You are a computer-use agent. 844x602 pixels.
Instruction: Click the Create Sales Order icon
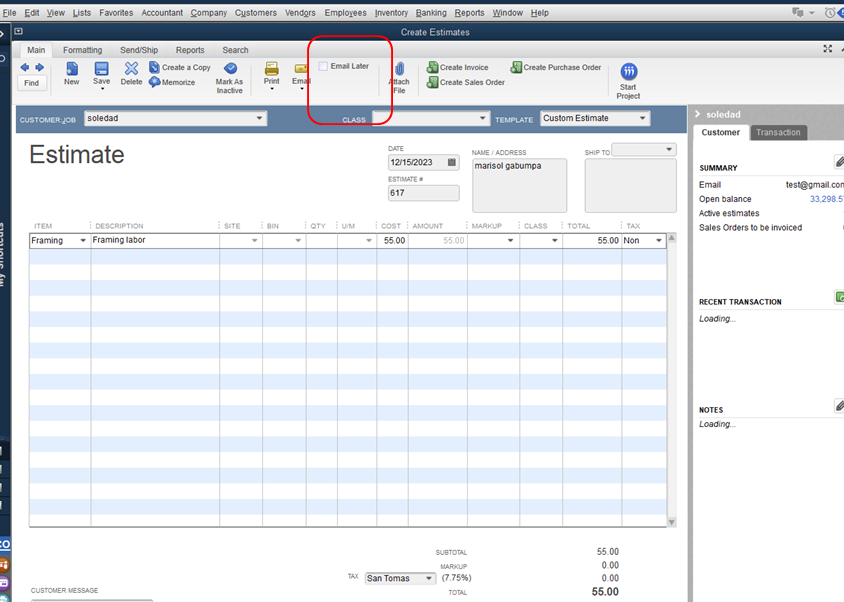coord(432,82)
